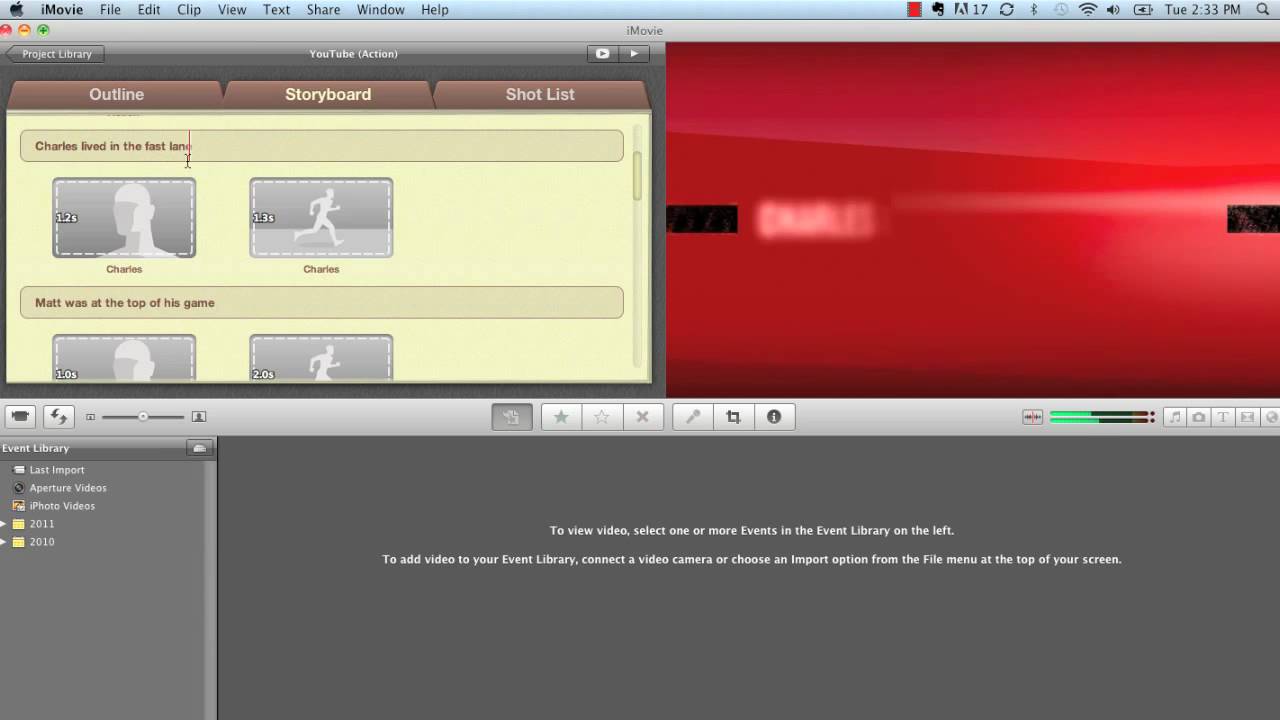This screenshot has height=720, width=1280.
Task: Play the project from beginning
Action: (634, 54)
